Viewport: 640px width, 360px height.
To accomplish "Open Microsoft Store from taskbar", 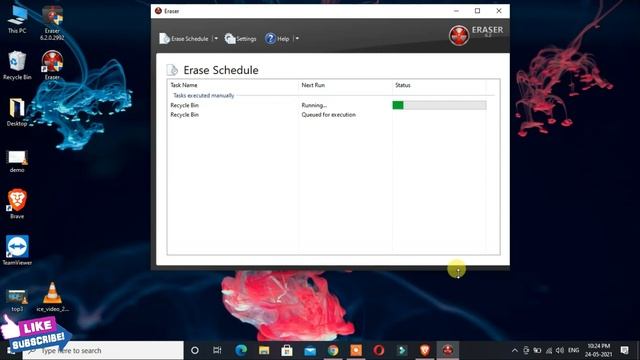I will pyautogui.click(x=287, y=350).
